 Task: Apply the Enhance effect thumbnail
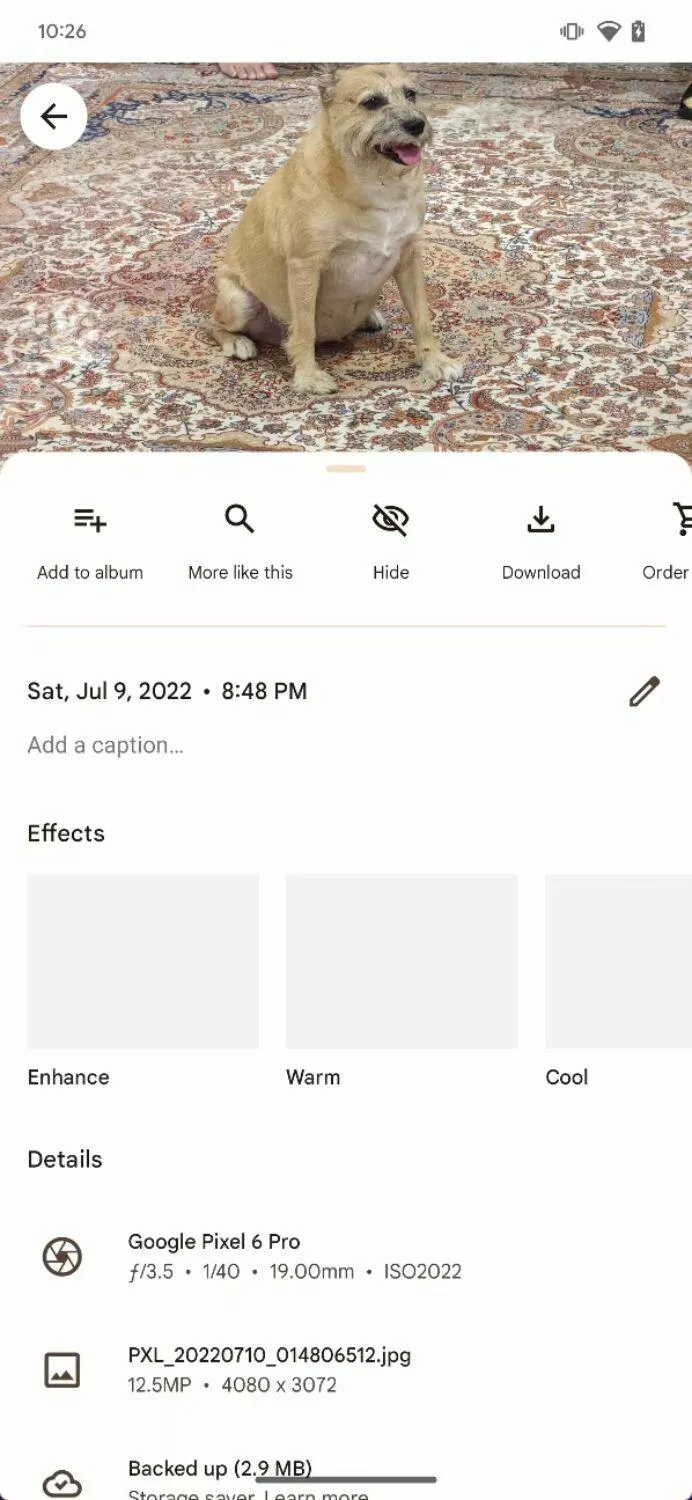[143, 961]
